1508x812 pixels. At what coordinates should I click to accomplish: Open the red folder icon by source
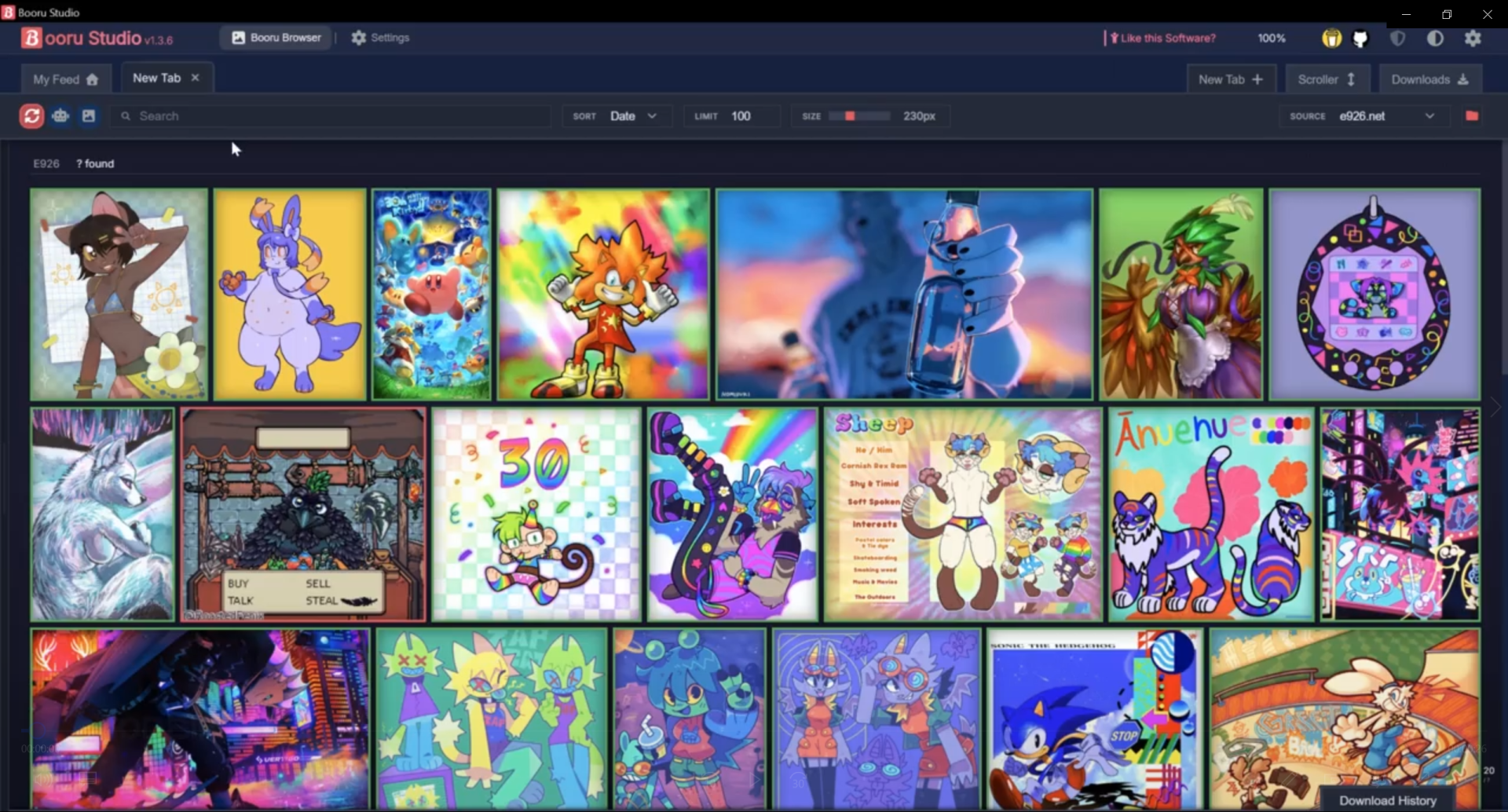pos(1472,116)
